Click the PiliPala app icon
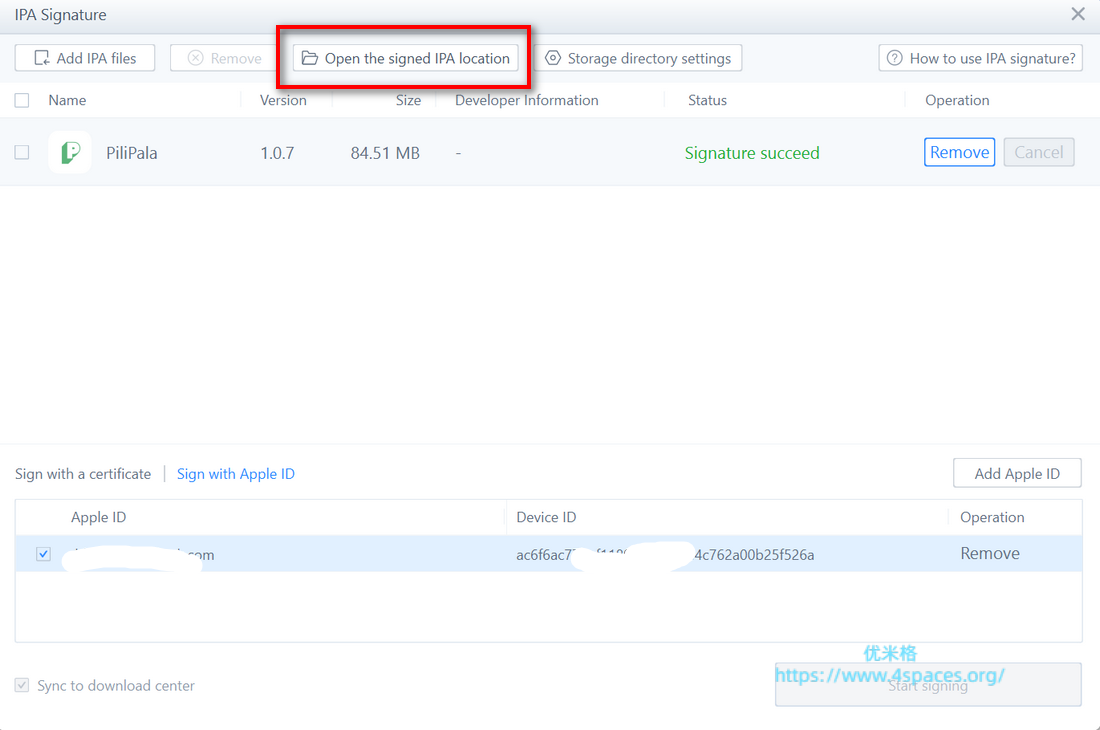This screenshot has width=1100, height=730. coord(70,153)
